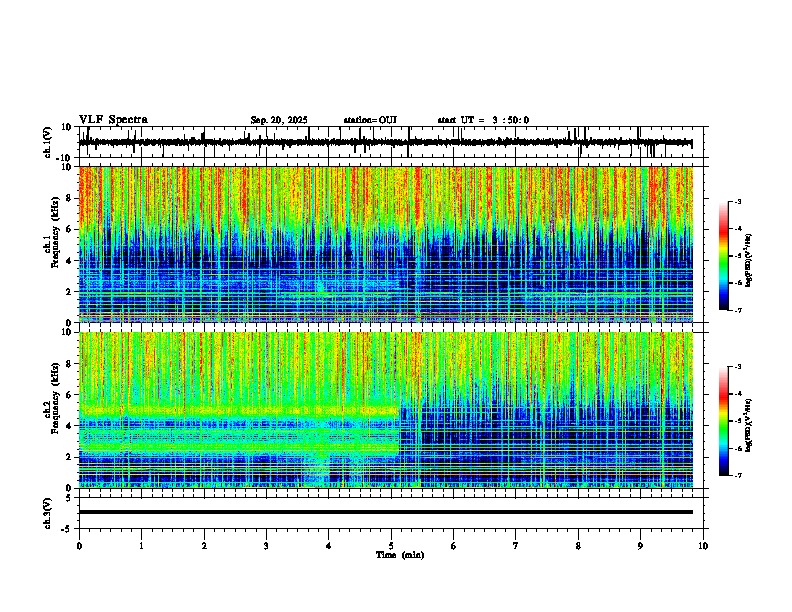Click time axis tick label 4
Screen dimensions: 792x612
click(328, 546)
